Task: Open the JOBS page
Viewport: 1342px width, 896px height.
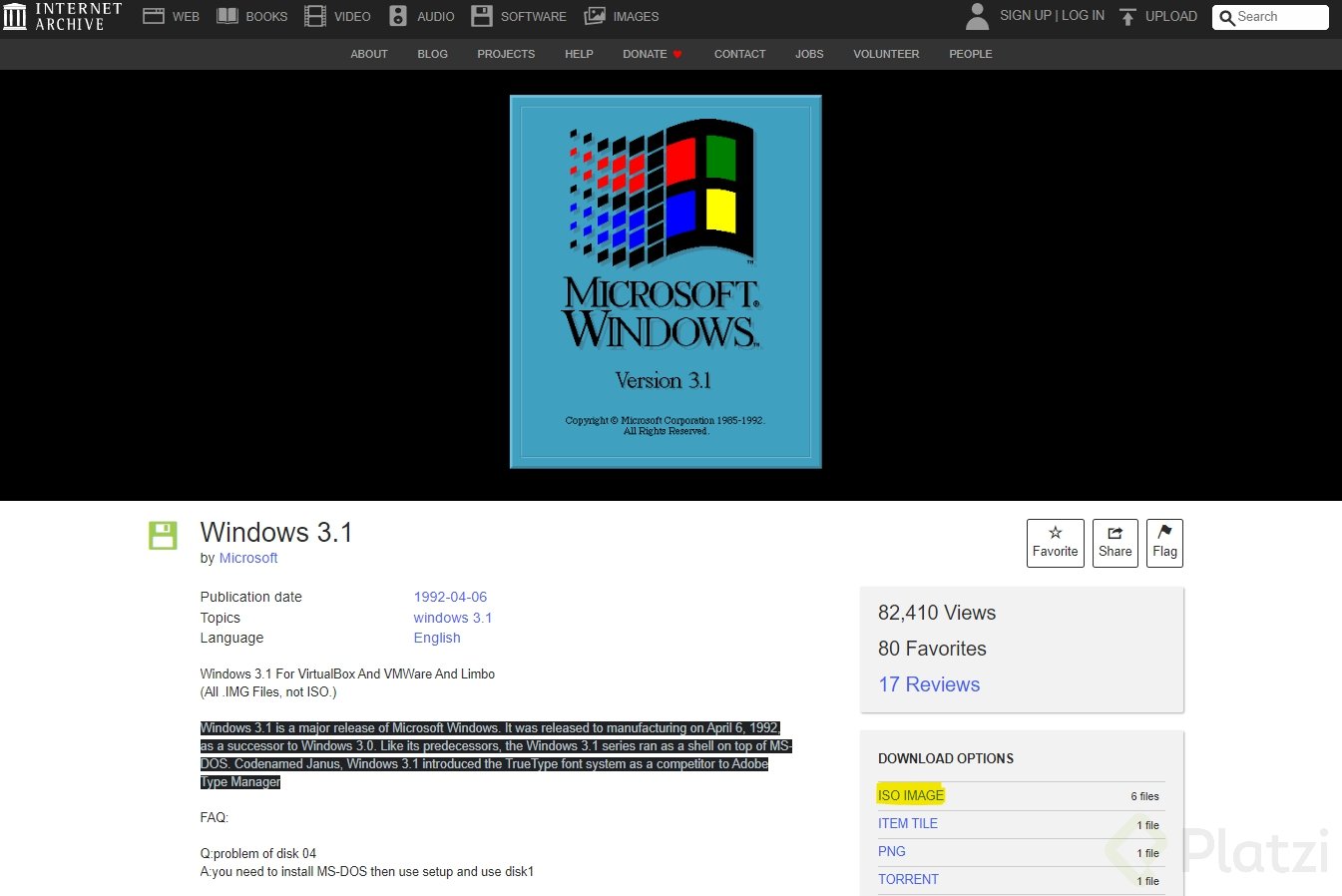Action: (x=809, y=54)
